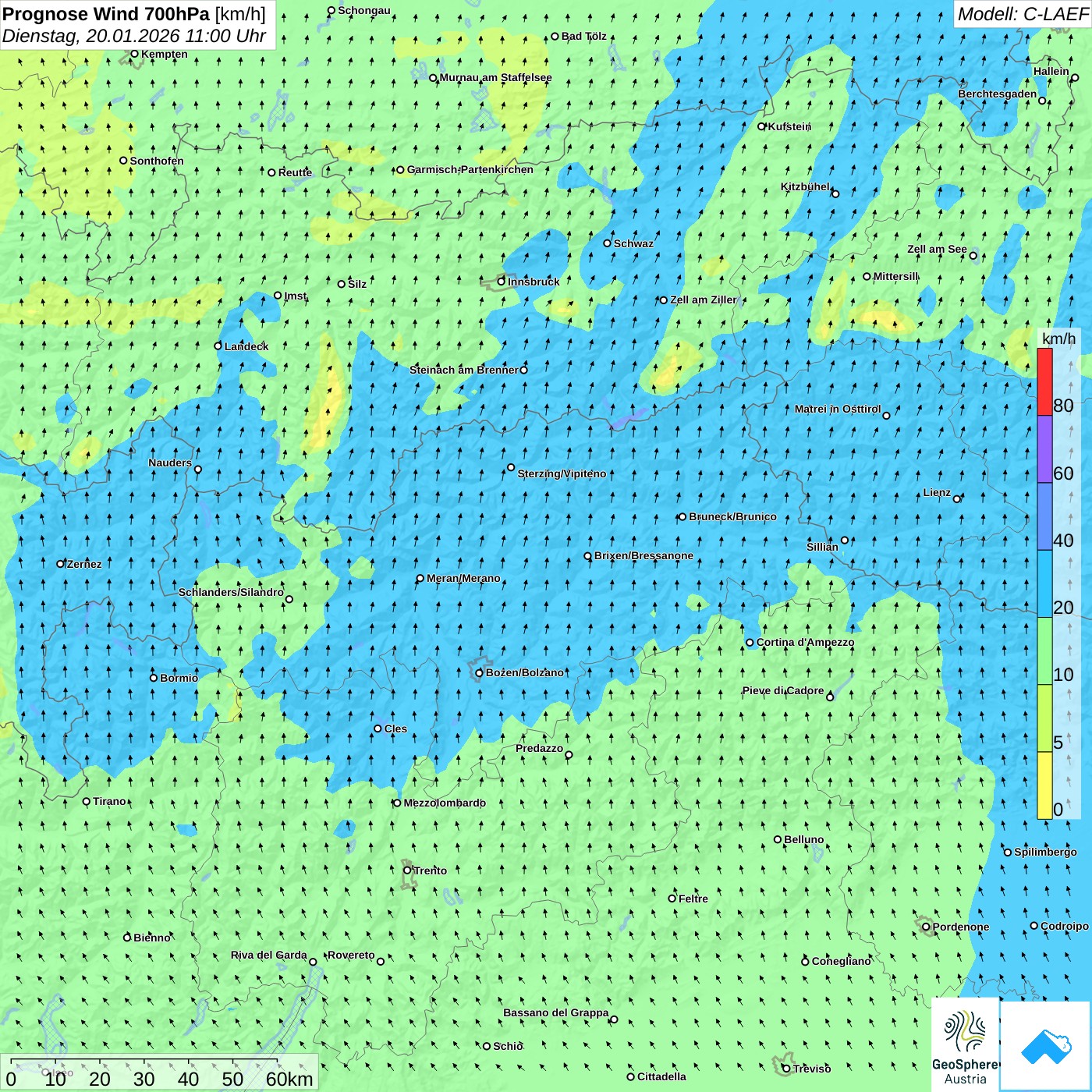The image size is (1092, 1092).
Task: Select the Kufstein location label
Action: click(x=789, y=126)
